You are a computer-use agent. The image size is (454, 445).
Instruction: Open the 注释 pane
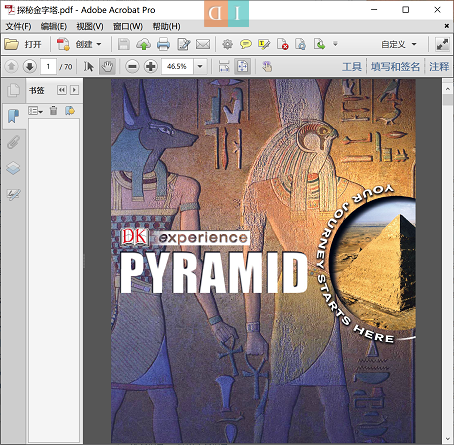[x=439, y=66]
